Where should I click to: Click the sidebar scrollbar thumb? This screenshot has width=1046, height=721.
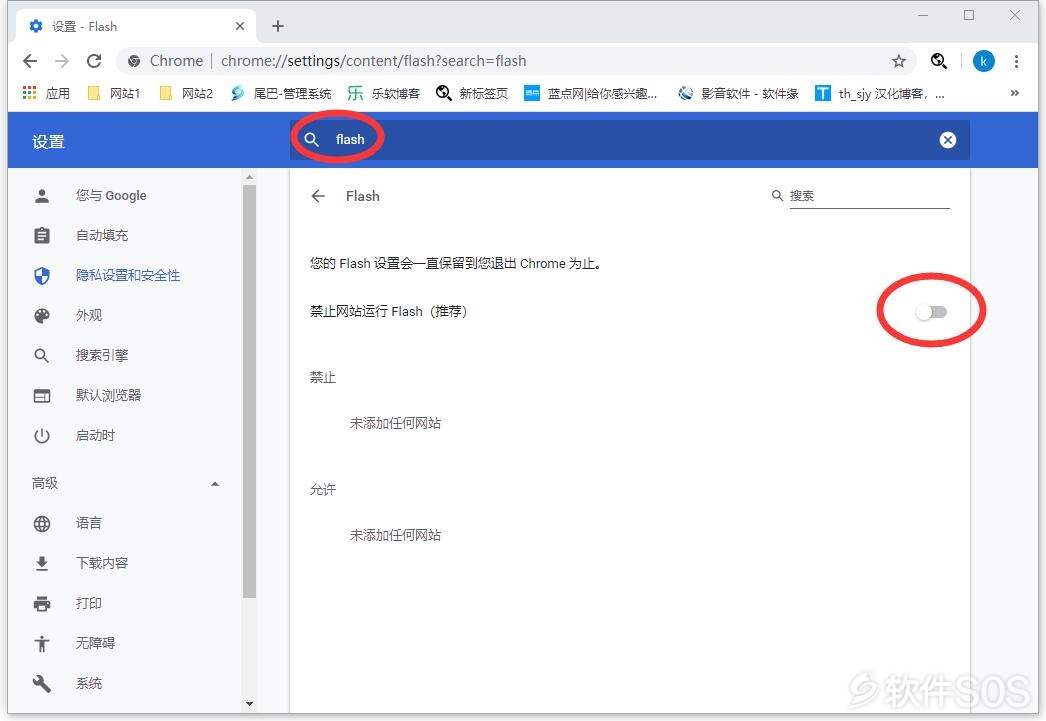(x=249, y=392)
